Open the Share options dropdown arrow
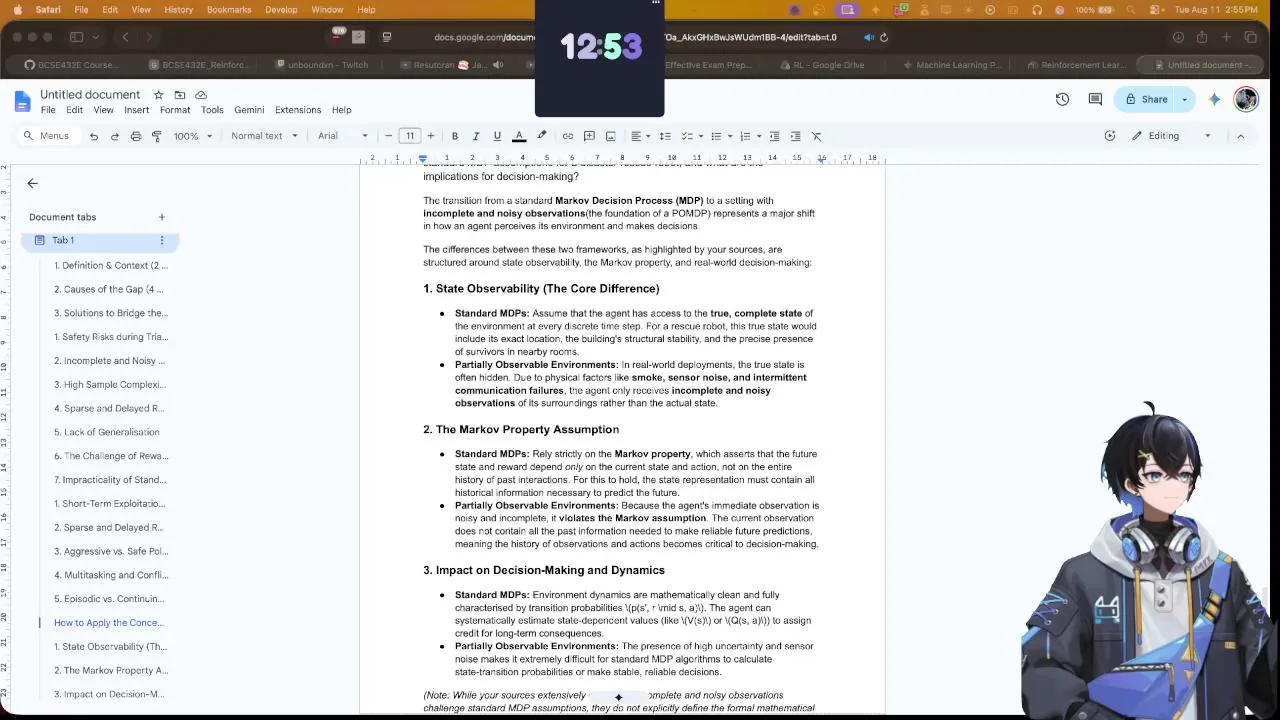The height and width of the screenshot is (720, 1280). point(1185,99)
